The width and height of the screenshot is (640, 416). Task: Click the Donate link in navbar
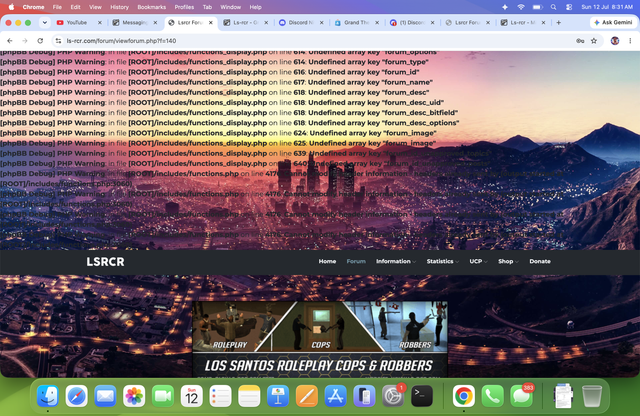(540, 261)
